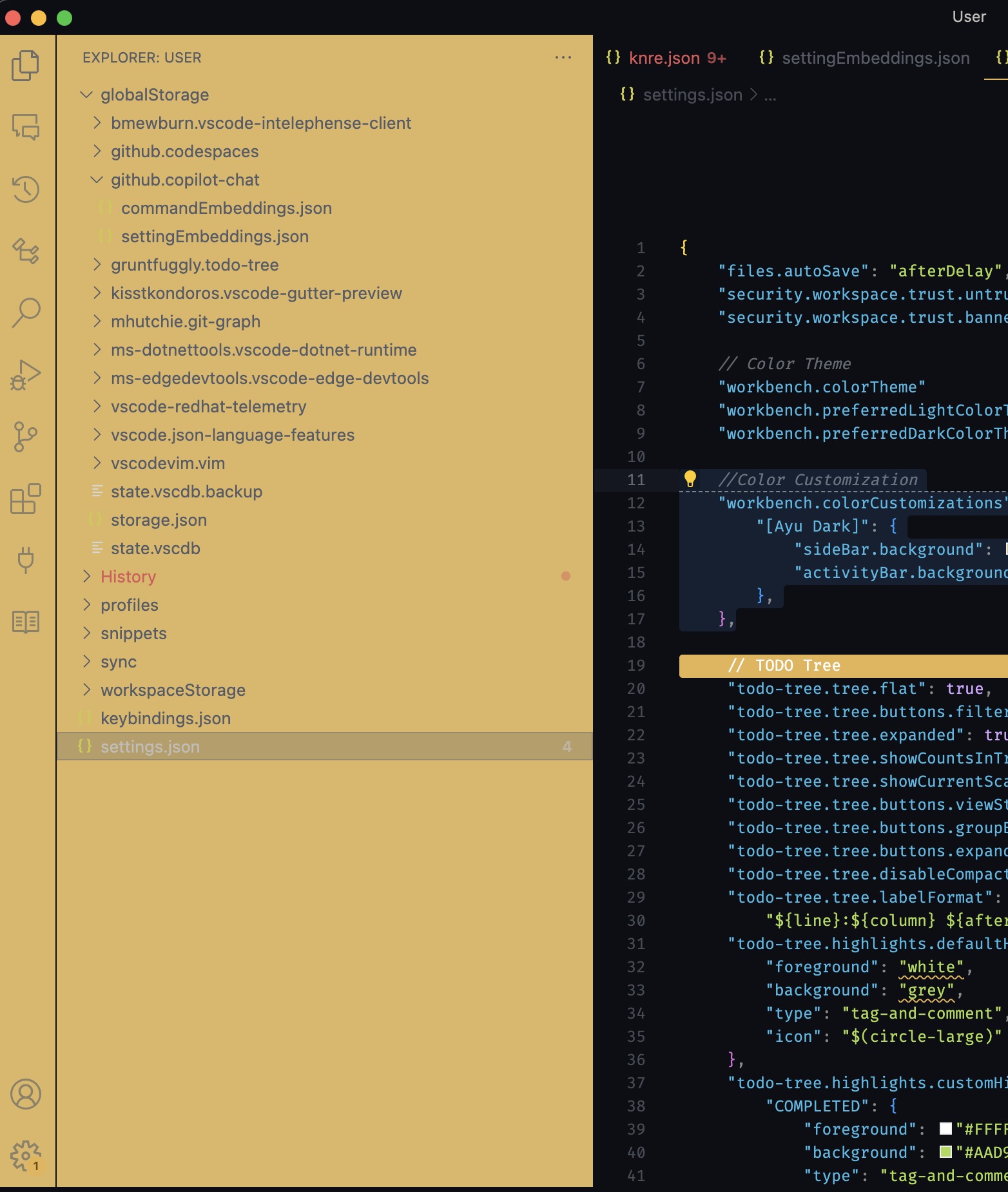Click green color swatch on line 40
Viewport: 1008px width, 1192px height.
coord(945,1152)
